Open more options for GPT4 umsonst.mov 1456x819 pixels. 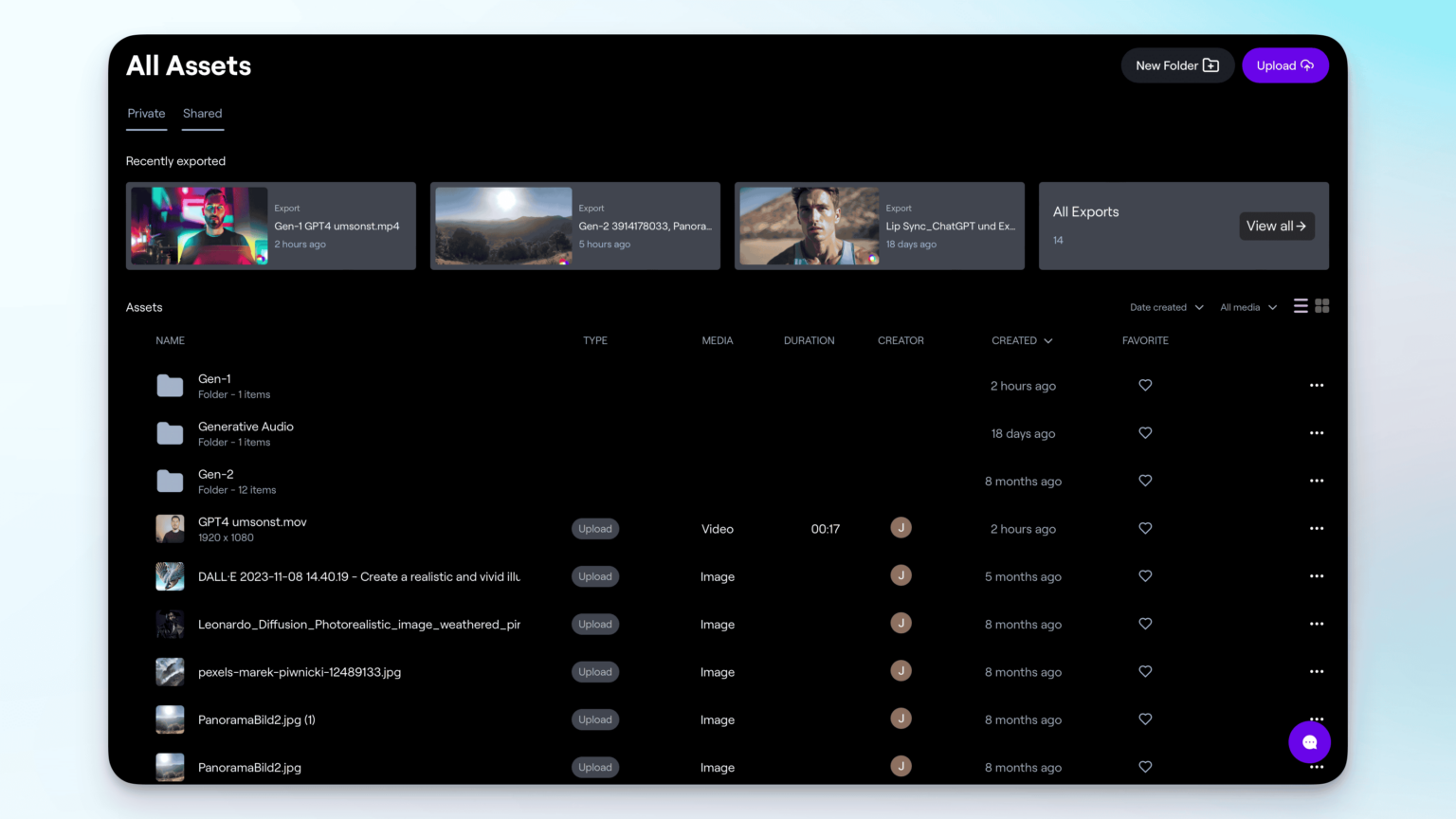click(1317, 528)
